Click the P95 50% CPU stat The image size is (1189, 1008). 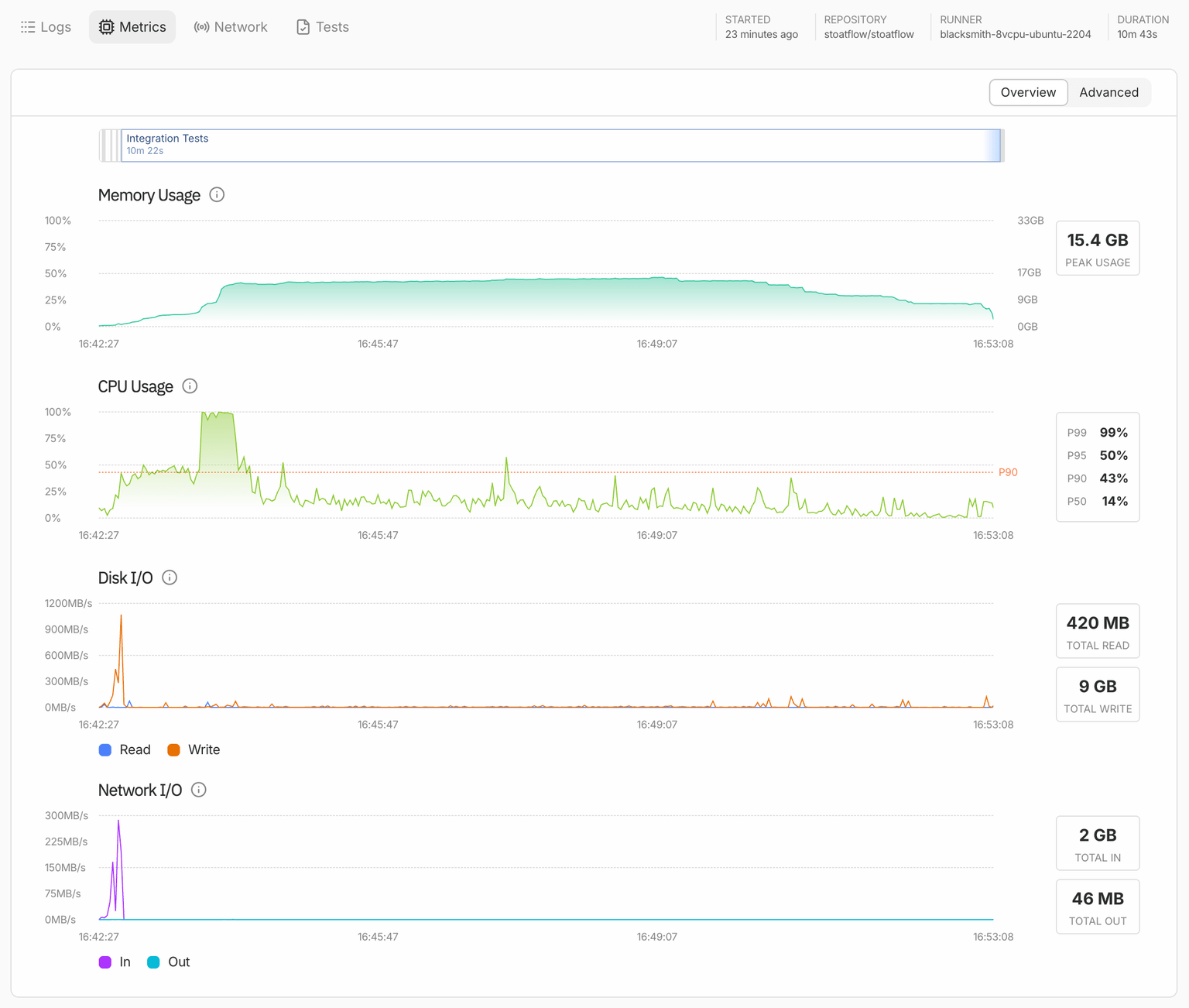point(1098,455)
